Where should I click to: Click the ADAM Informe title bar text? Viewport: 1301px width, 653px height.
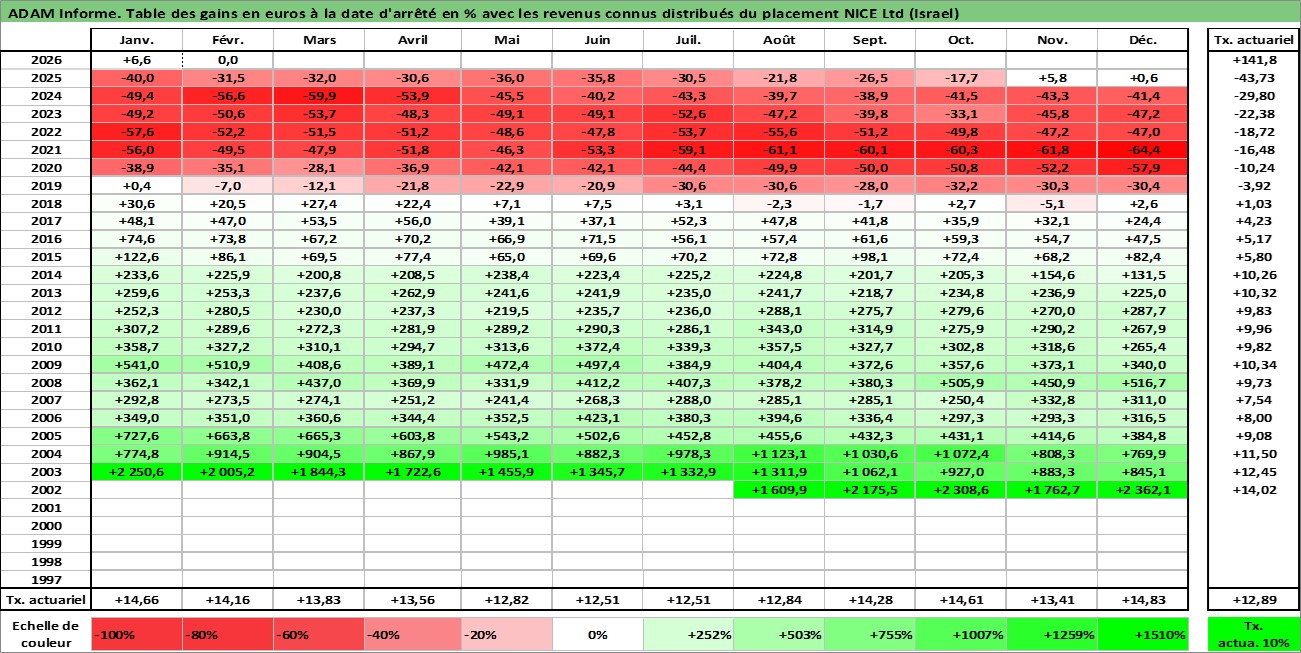coord(483,13)
